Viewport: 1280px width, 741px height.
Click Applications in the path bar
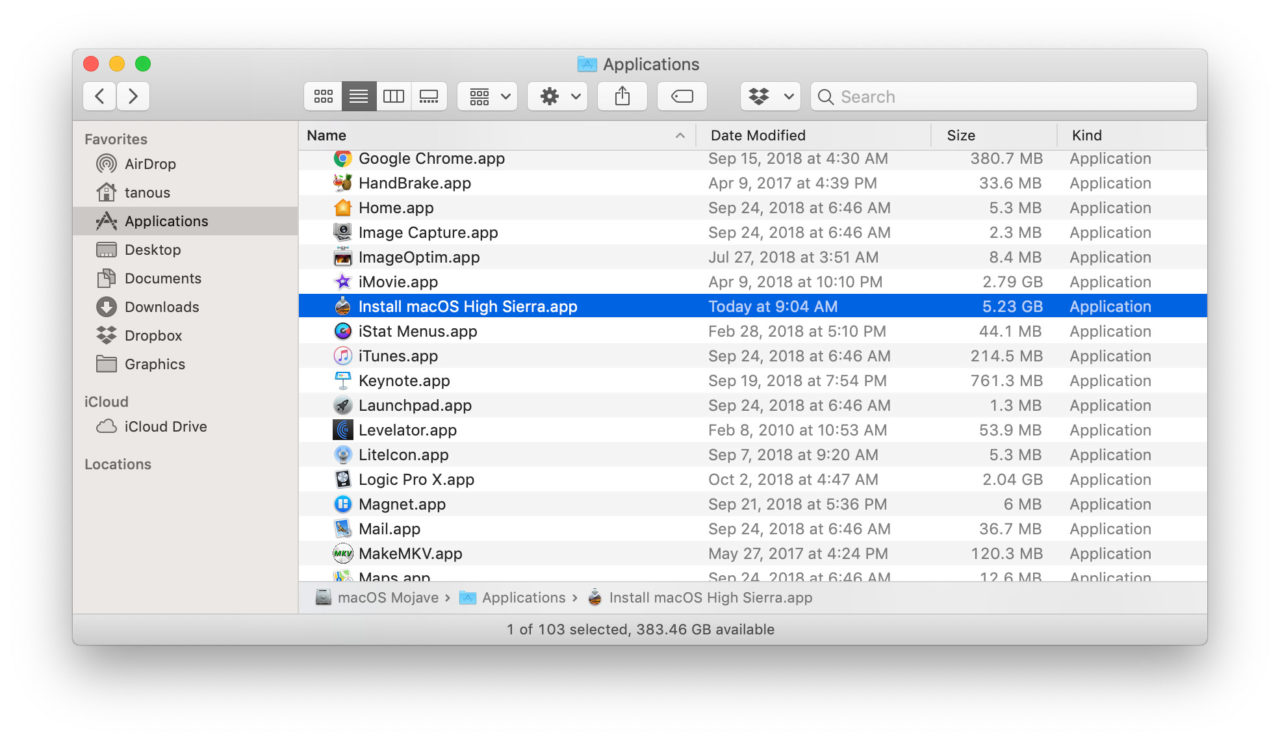(513, 597)
